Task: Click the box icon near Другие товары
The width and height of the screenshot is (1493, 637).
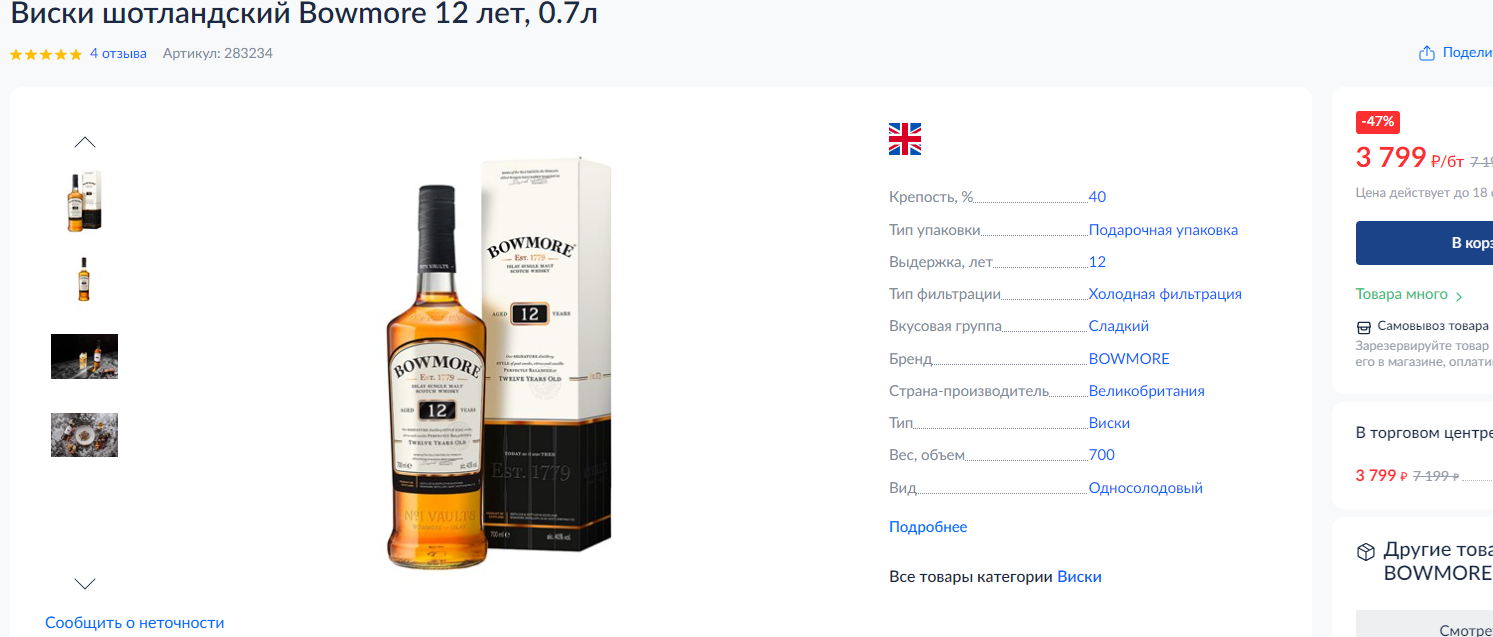Action: point(1366,552)
